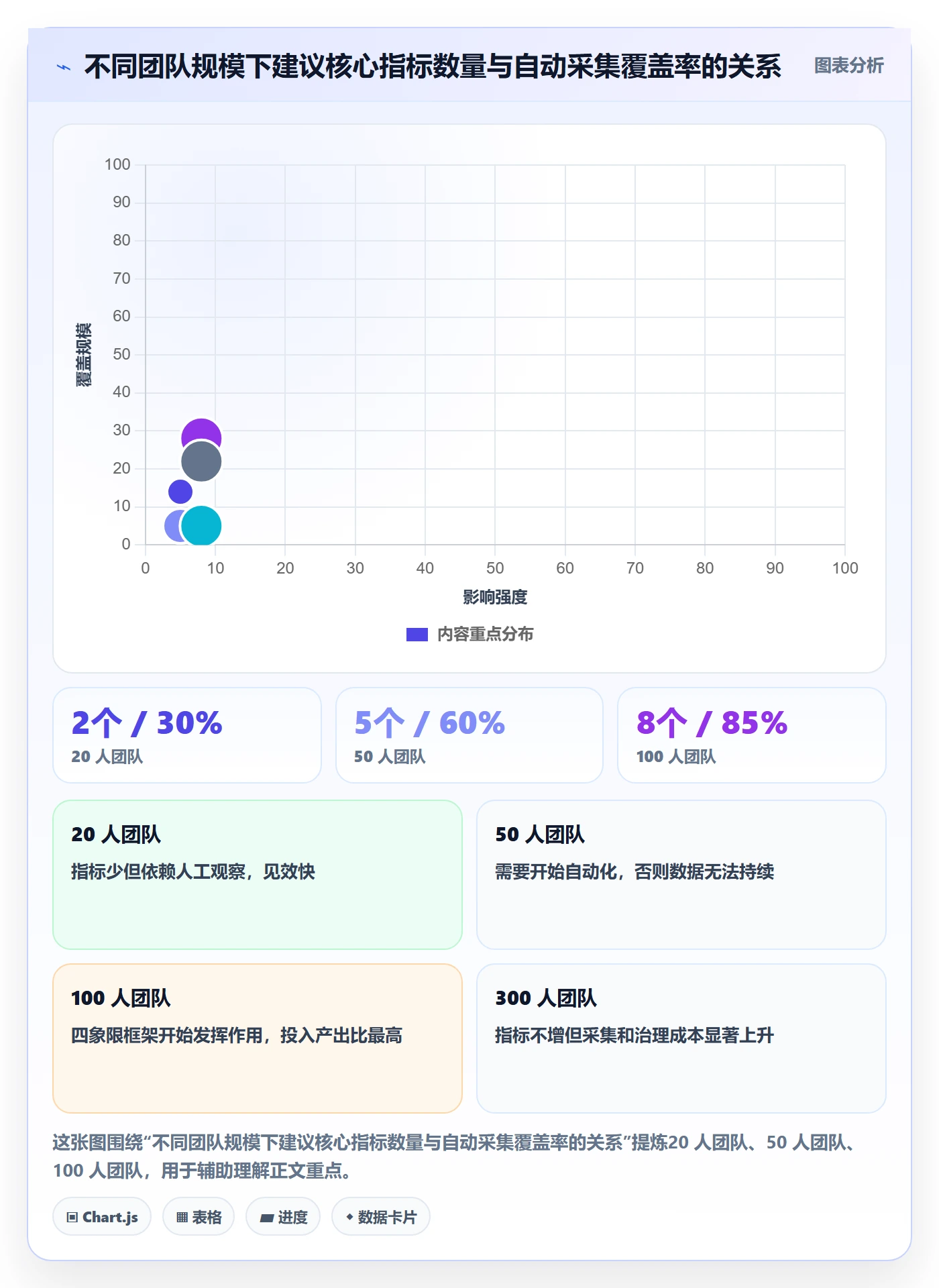Click the text 四象限框架开始发挥作用，投入产出比最高

pyautogui.click(x=237, y=1035)
